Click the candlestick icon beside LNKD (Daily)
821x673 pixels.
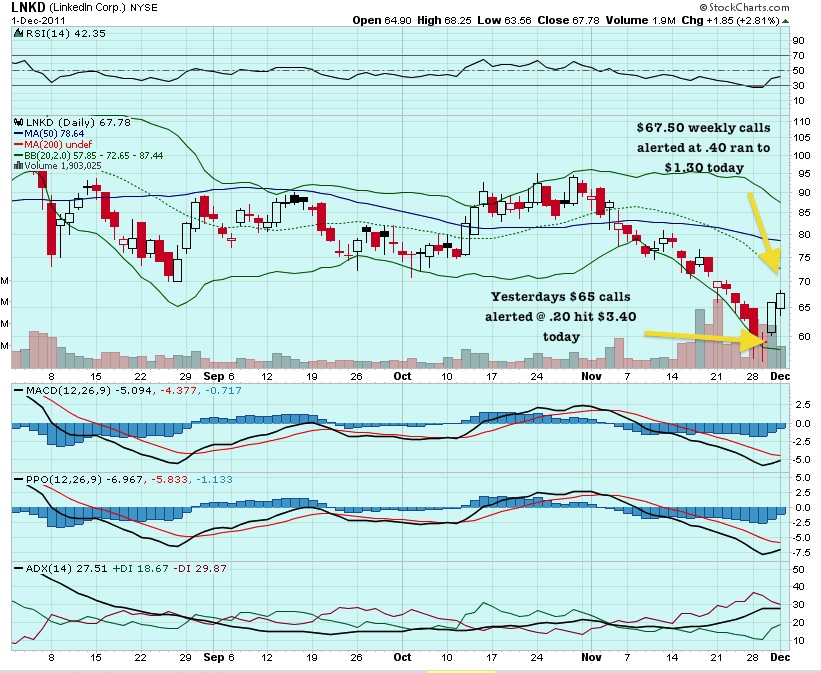click(17, 121)
